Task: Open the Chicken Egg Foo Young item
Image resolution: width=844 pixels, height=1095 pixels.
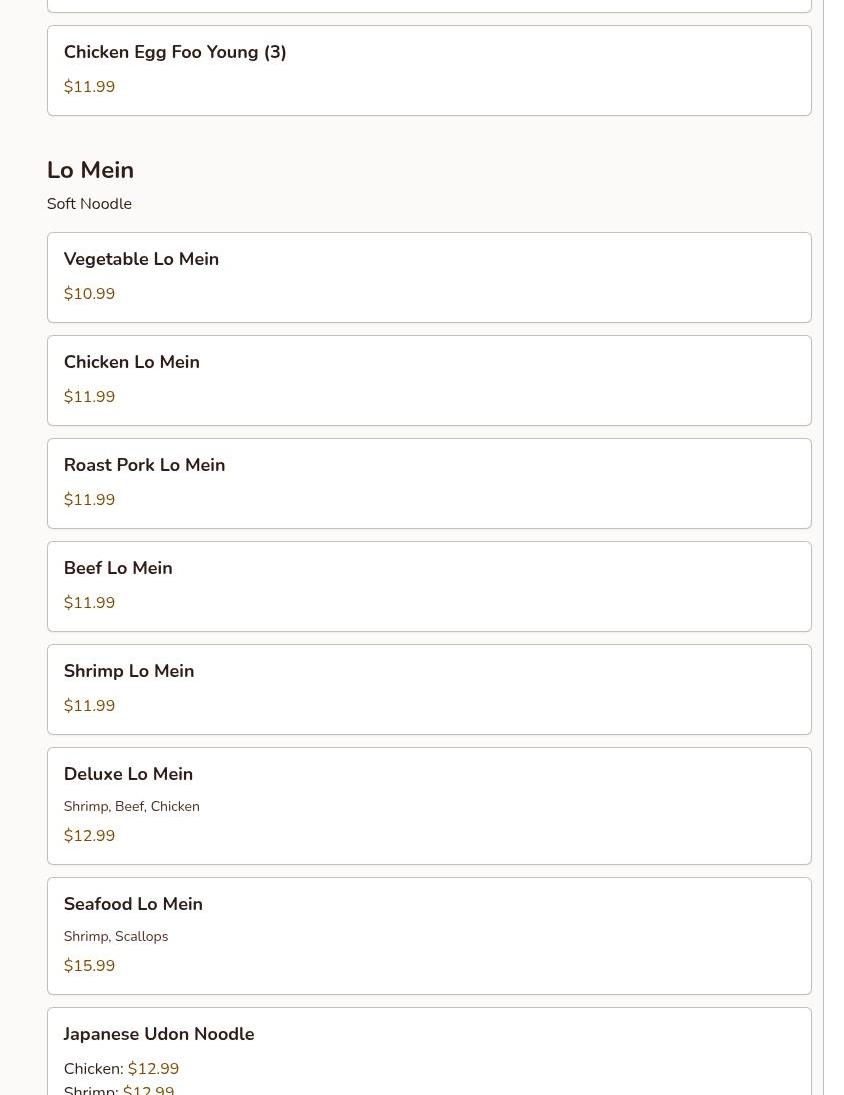Action: pyautogui.click(x=175, y=53)
